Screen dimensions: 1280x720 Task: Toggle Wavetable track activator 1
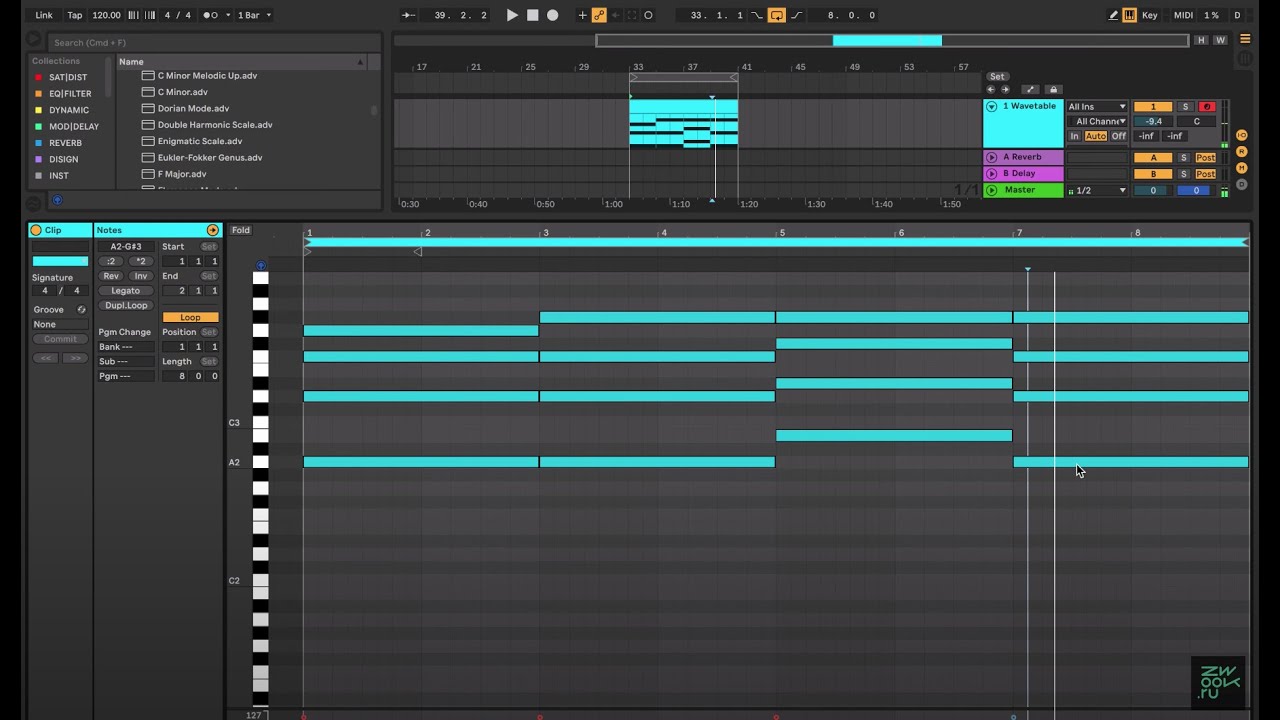(1153, 106)
